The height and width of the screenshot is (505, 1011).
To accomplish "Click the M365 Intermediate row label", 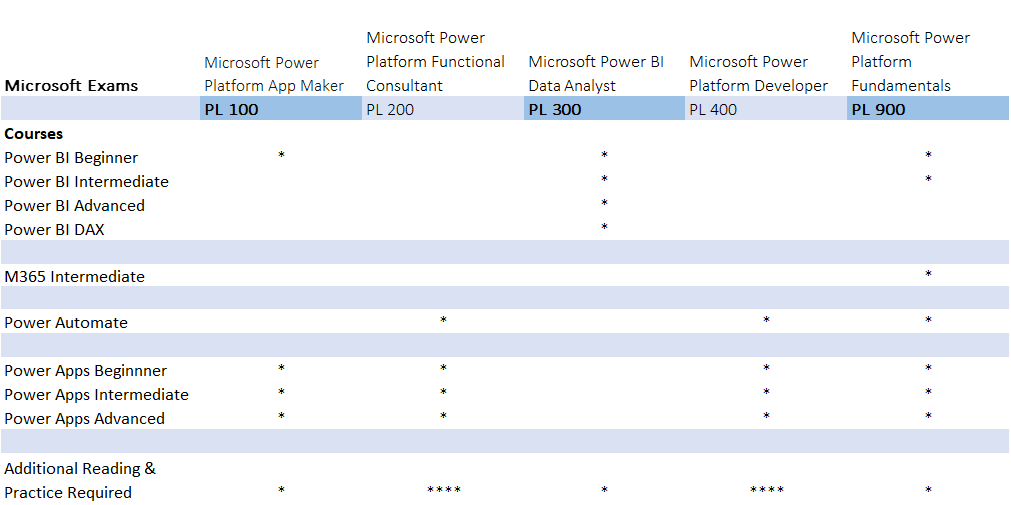I will coord(74,277).
